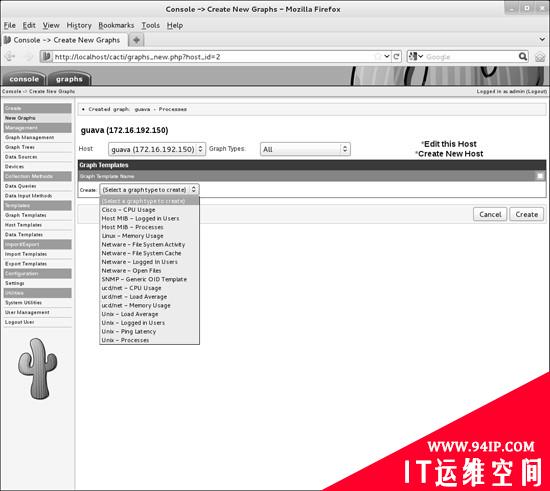Choose Unix - Ping Latency from list
The width and height of the screenshot is (550, 491).
[x=129, y=331]
